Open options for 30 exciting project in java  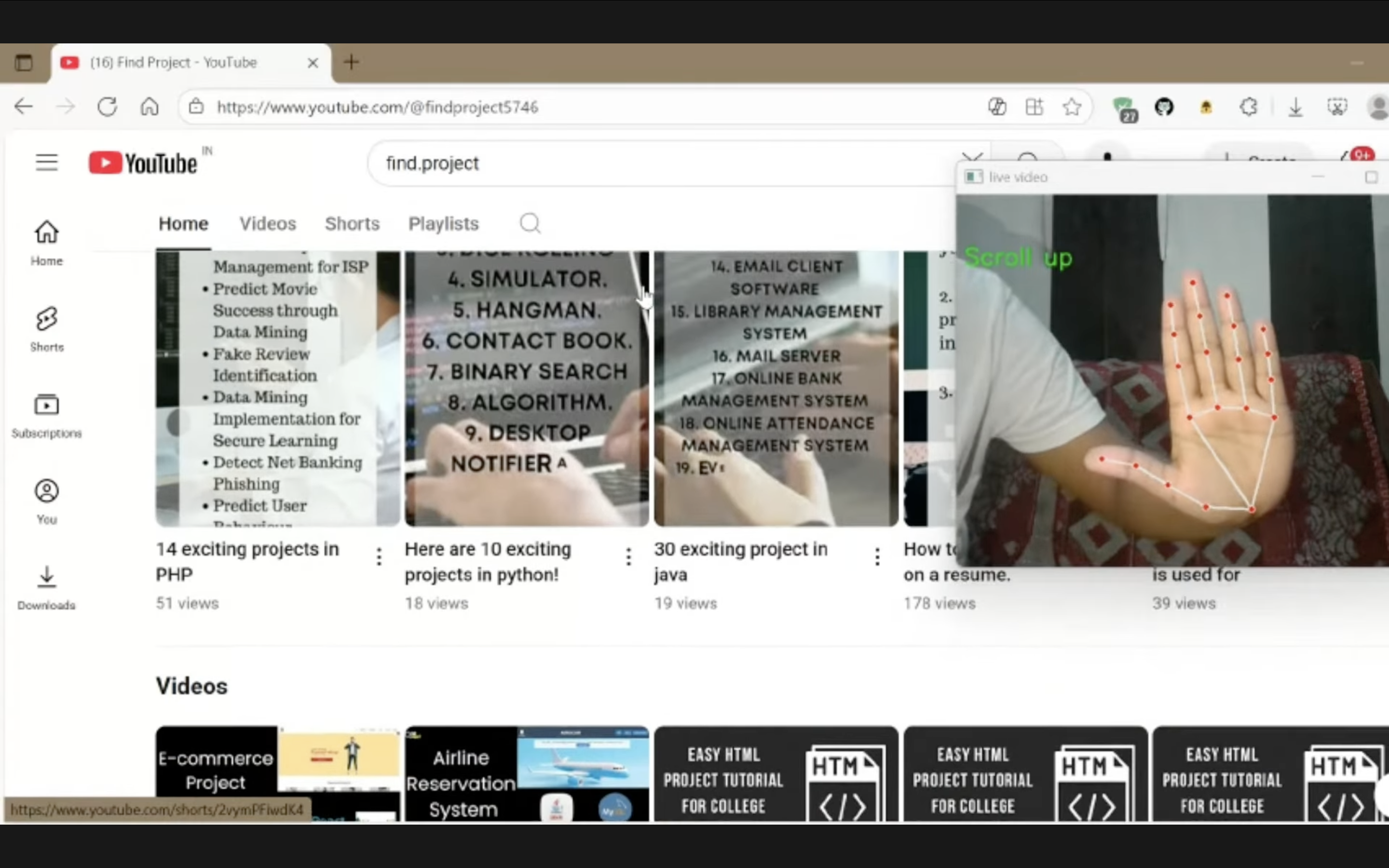877,556
